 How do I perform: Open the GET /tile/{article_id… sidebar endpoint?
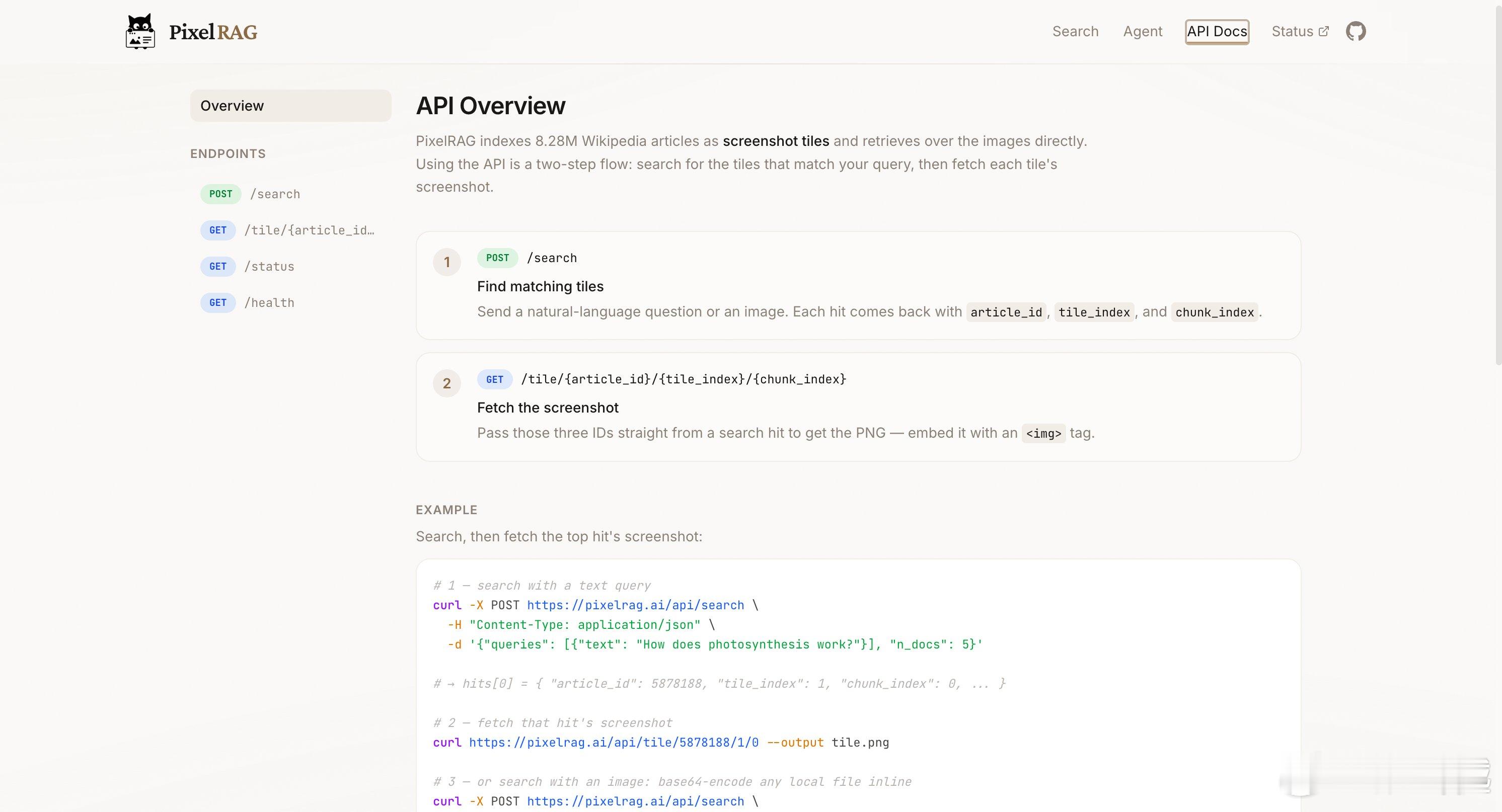290,230
